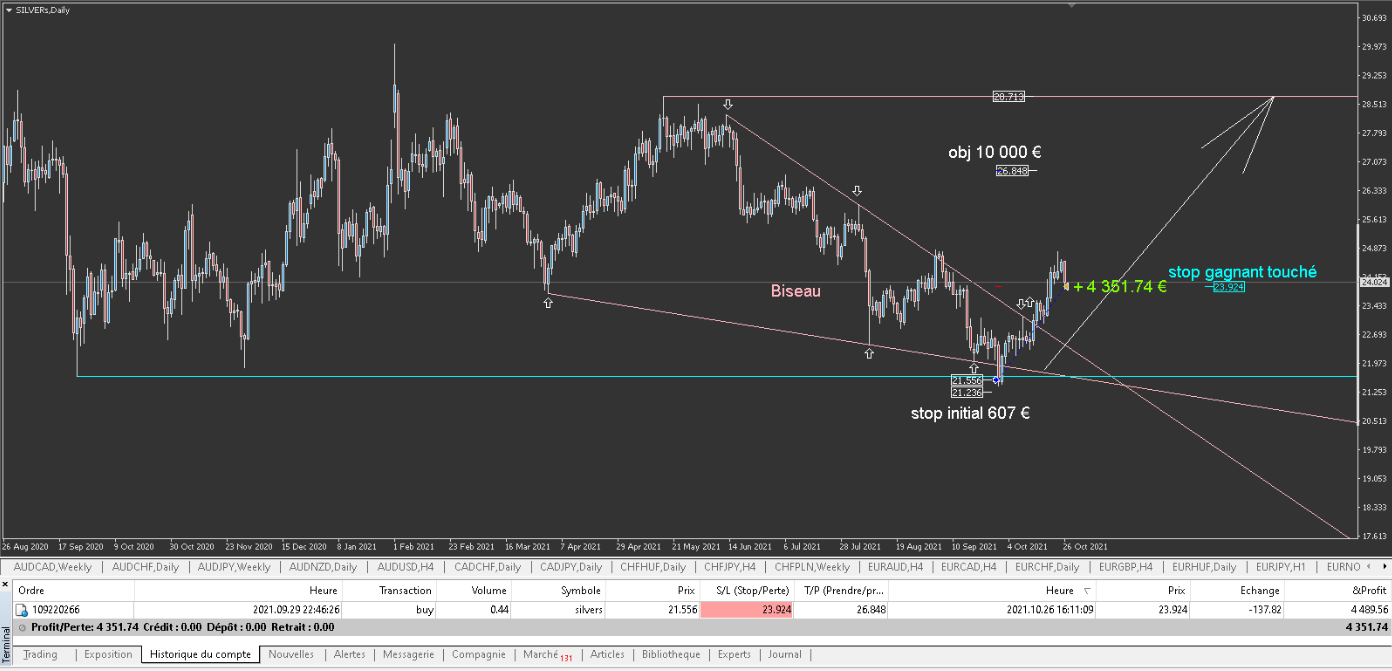The width and height of the screenshot is (1392, 671).
Task: Click the 28.713 price label on resistance line
Action: 1008,97
